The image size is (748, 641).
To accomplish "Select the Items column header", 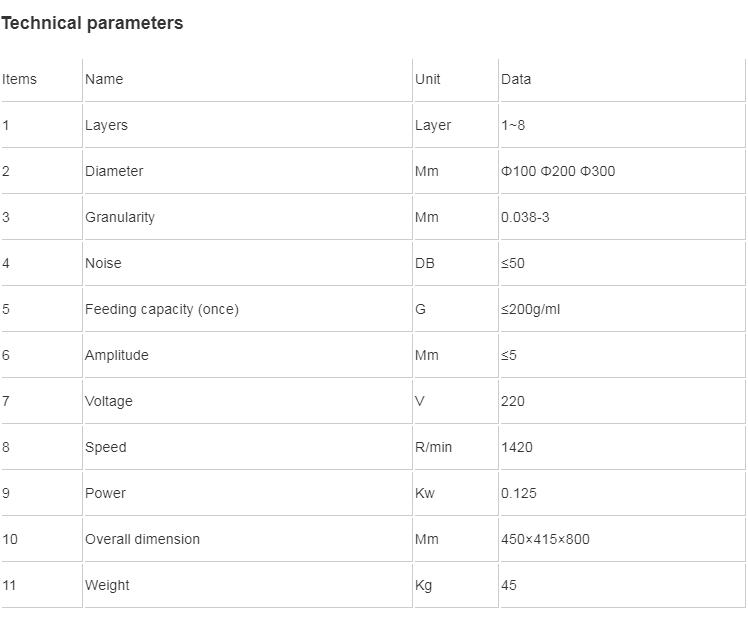I will click(19, 79).
